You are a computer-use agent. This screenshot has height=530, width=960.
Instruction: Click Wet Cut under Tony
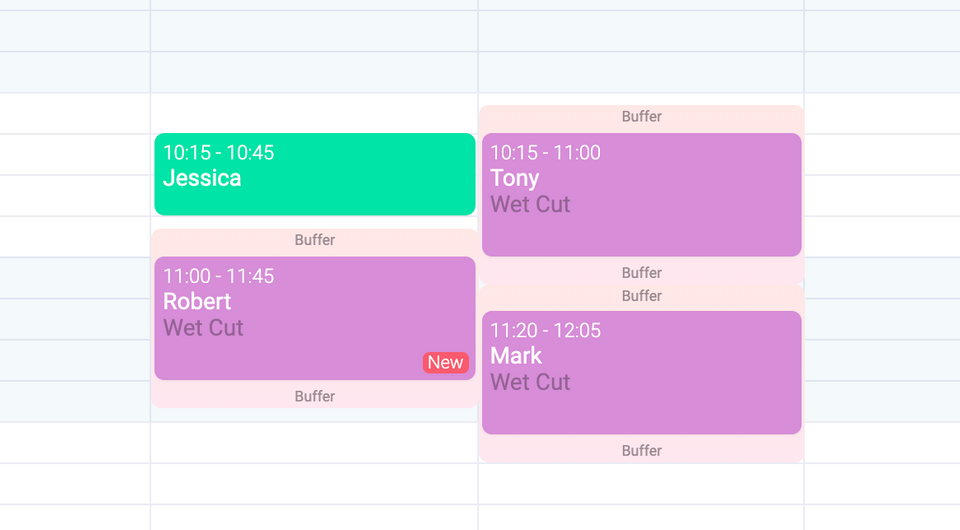coord(530,204)
